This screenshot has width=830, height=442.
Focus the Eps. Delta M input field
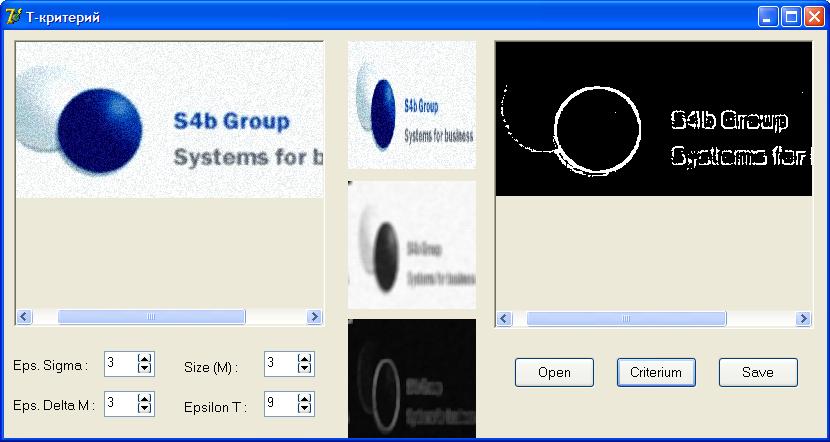pyautogui.click(x=121, y=403)
